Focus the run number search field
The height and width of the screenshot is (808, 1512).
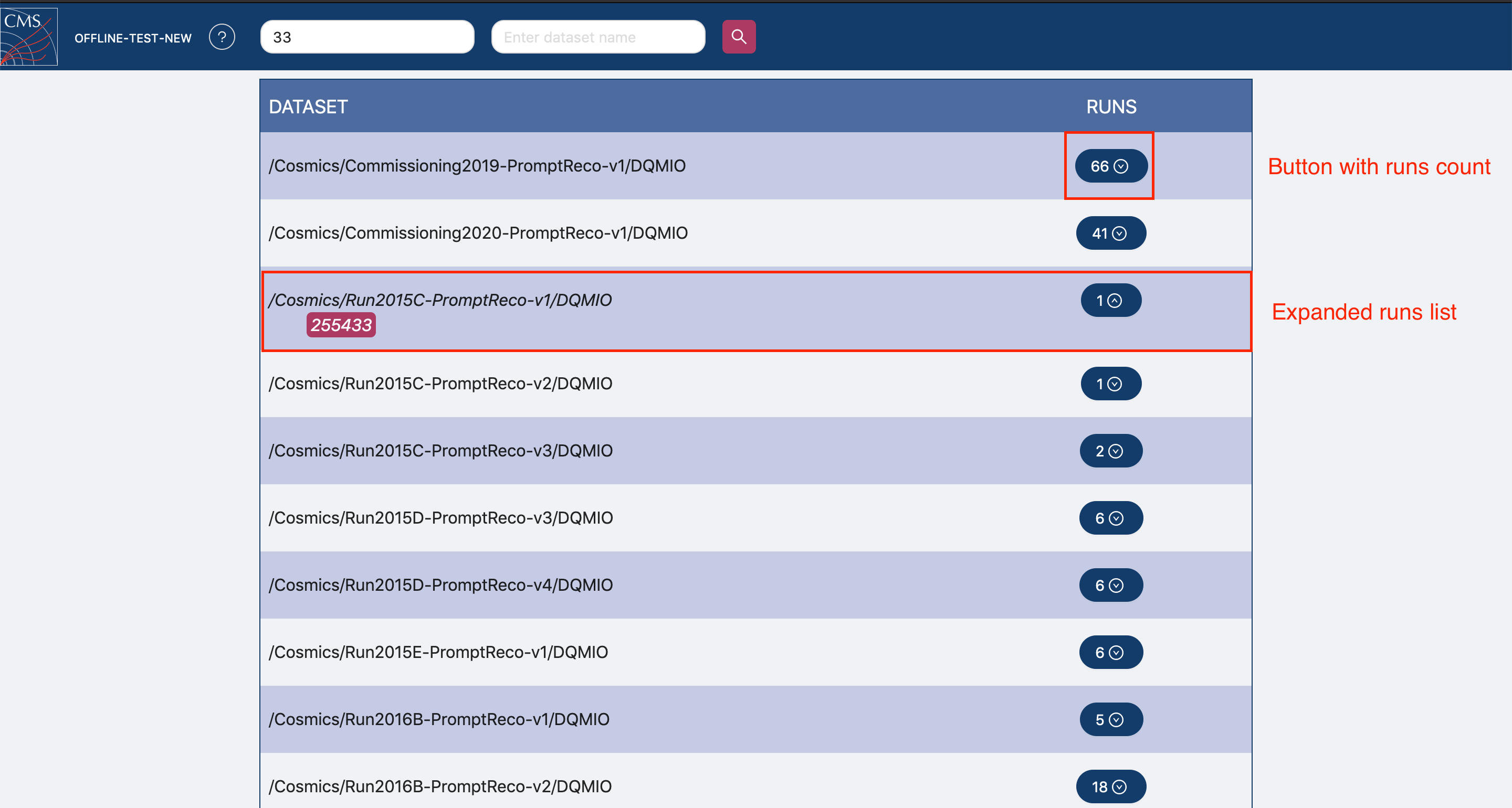coord(367,37)
